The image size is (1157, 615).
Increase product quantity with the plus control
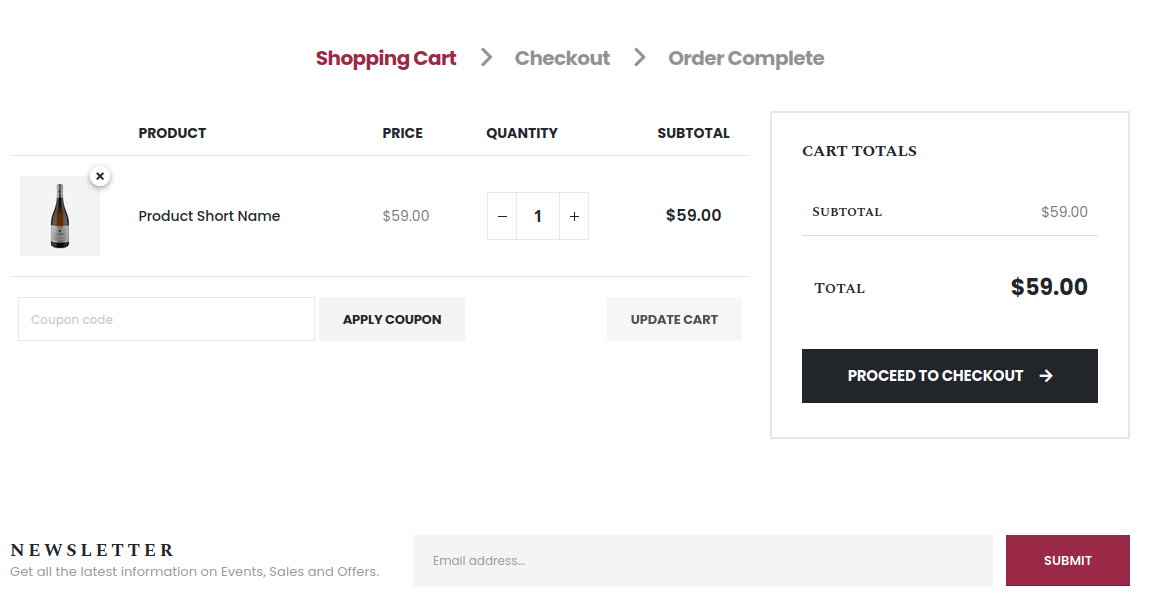coord(574,216)
